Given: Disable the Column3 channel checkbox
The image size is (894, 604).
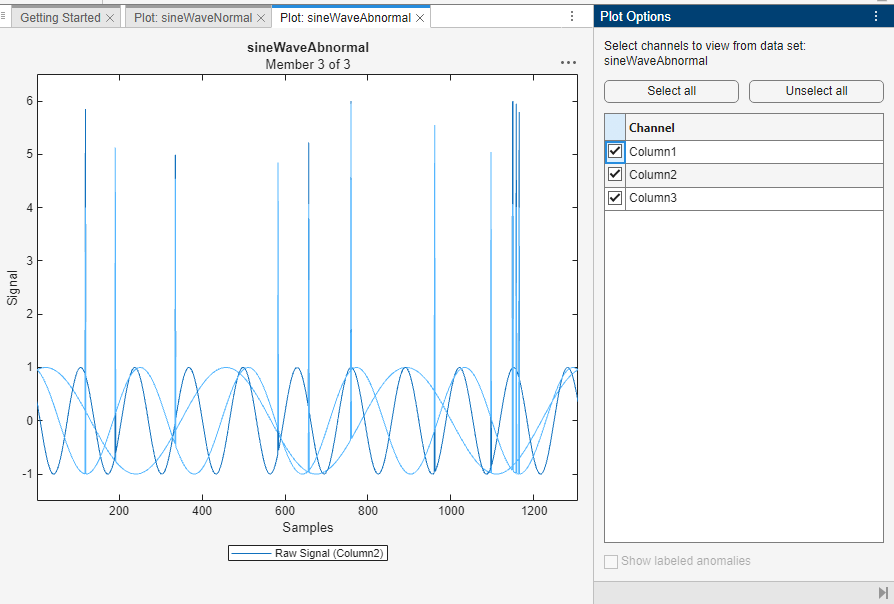Looking at the screenshot, I should 615,198.
